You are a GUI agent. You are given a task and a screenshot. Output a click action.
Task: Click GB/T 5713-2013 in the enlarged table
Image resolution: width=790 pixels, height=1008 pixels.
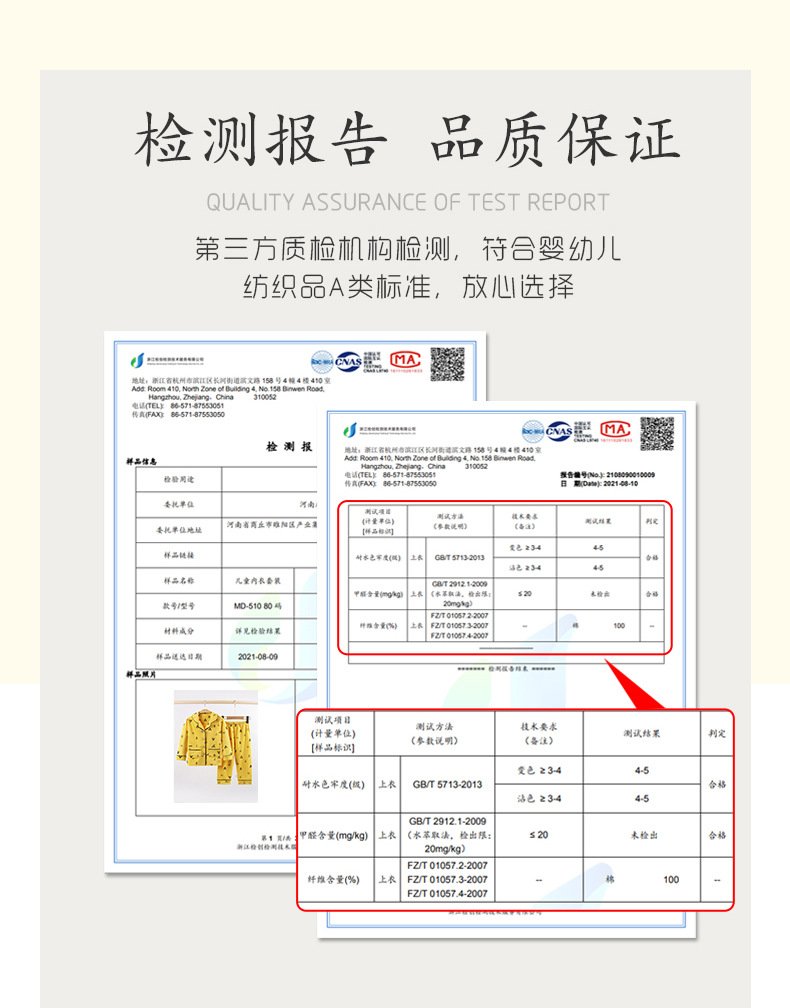(447, 784)
